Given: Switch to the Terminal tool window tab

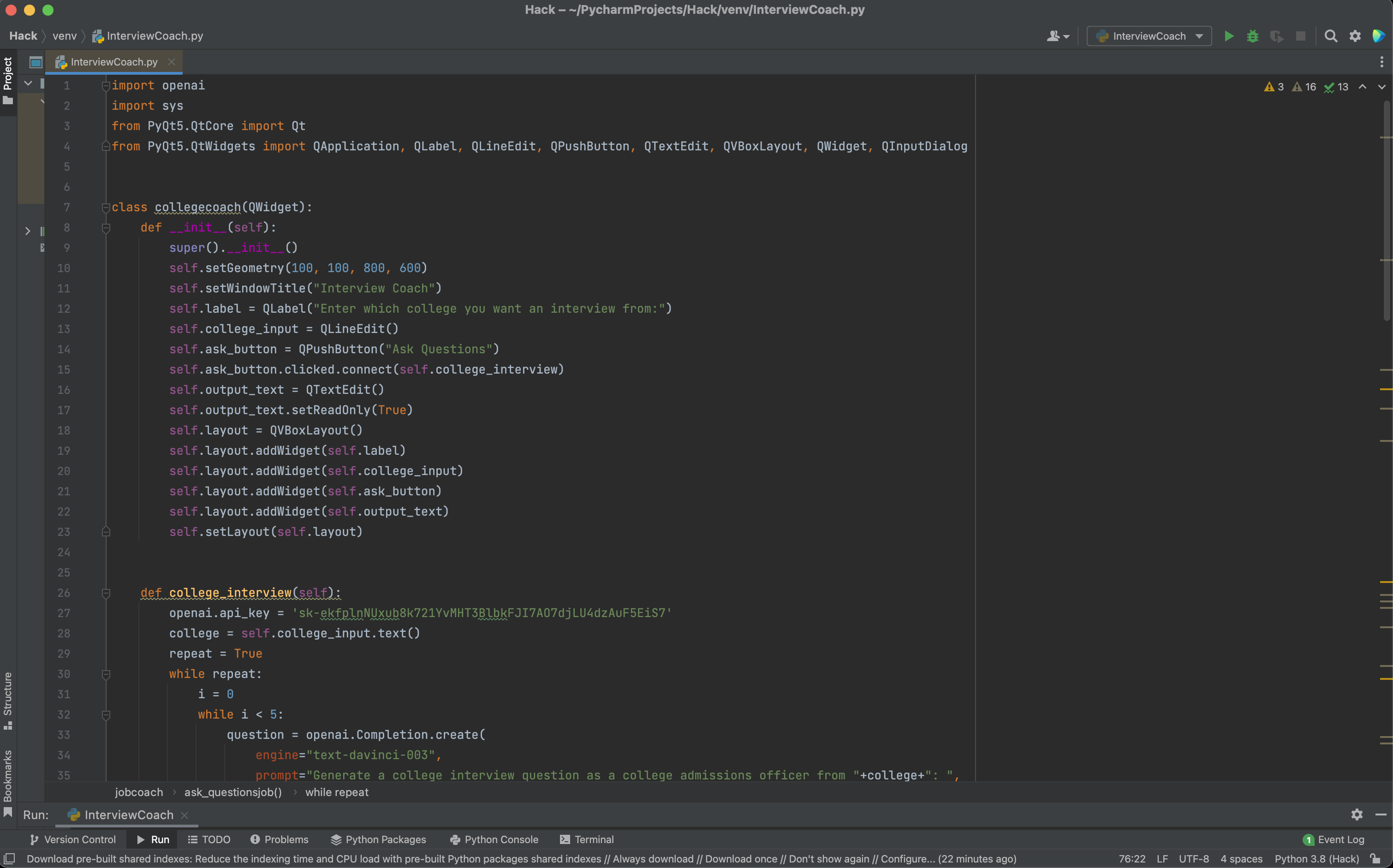Looking at the screenshot, I should point(587,839).
